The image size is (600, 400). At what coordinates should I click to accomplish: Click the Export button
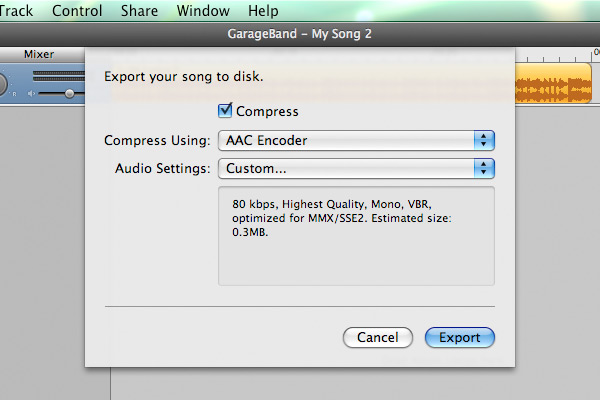460,338
